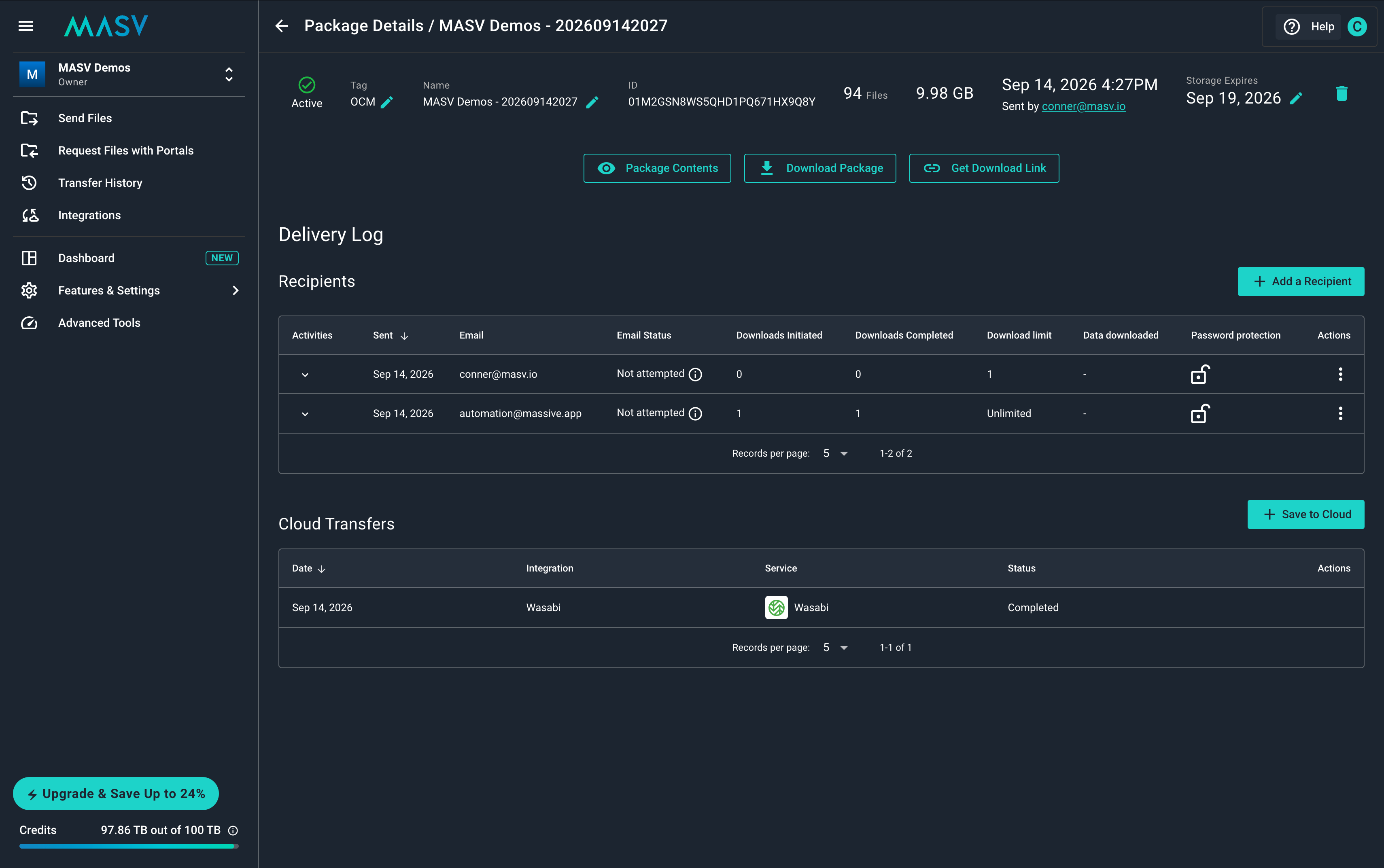Click Get Download Link button
1384x868 pixels.
tap(984, 168)
